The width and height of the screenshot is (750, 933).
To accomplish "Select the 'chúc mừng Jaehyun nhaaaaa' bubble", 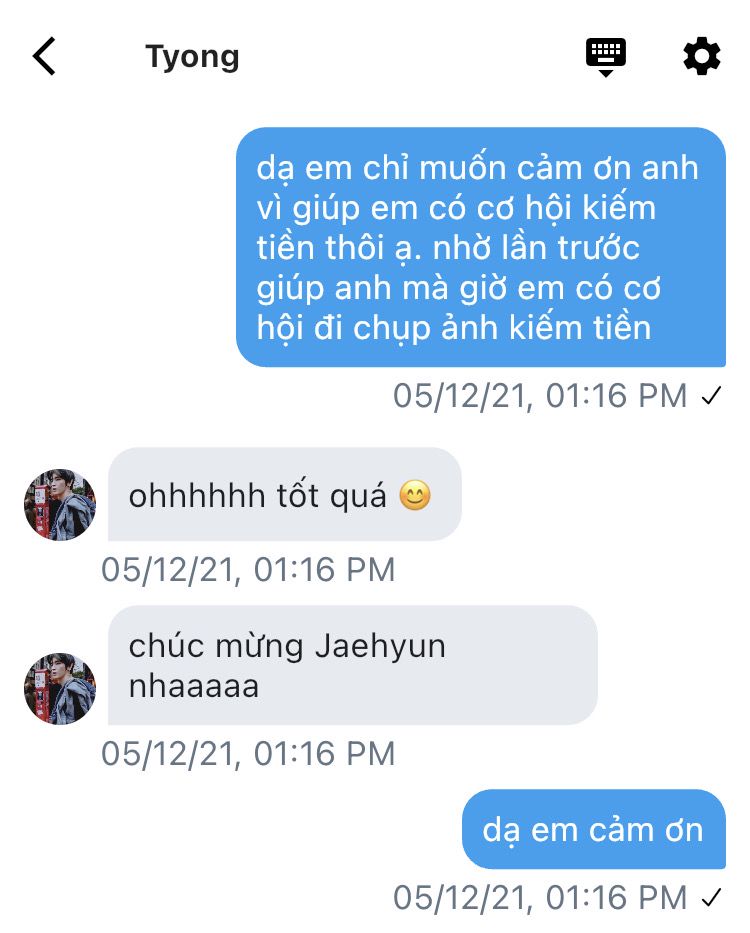I will (352, 665).
